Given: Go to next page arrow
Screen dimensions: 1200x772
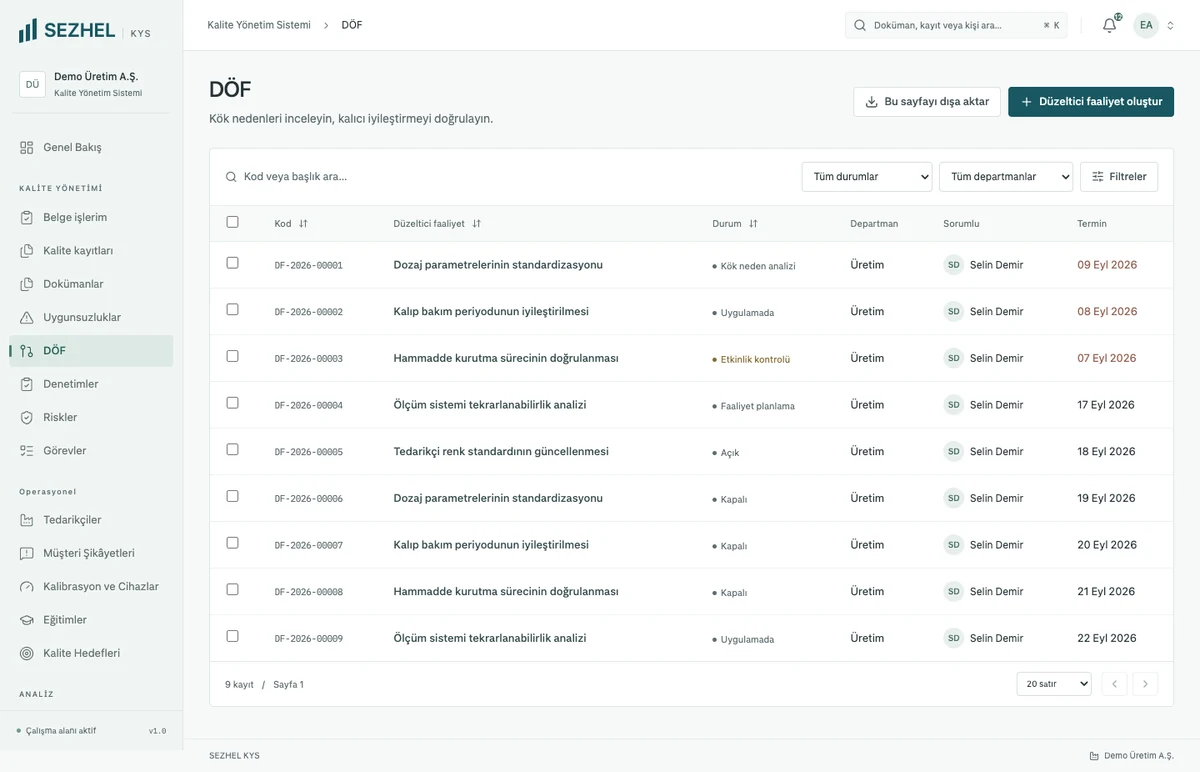Looking at the screenshot, I should [1146, 684].
